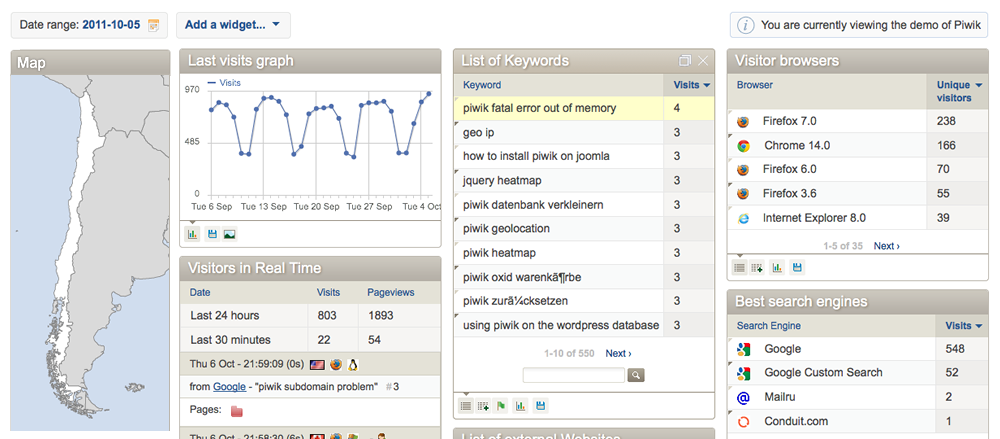The width and height of the screenshot is (1000, 439).
Task: Switch Keywords widget to bar chart view
Action: [521, 405]
